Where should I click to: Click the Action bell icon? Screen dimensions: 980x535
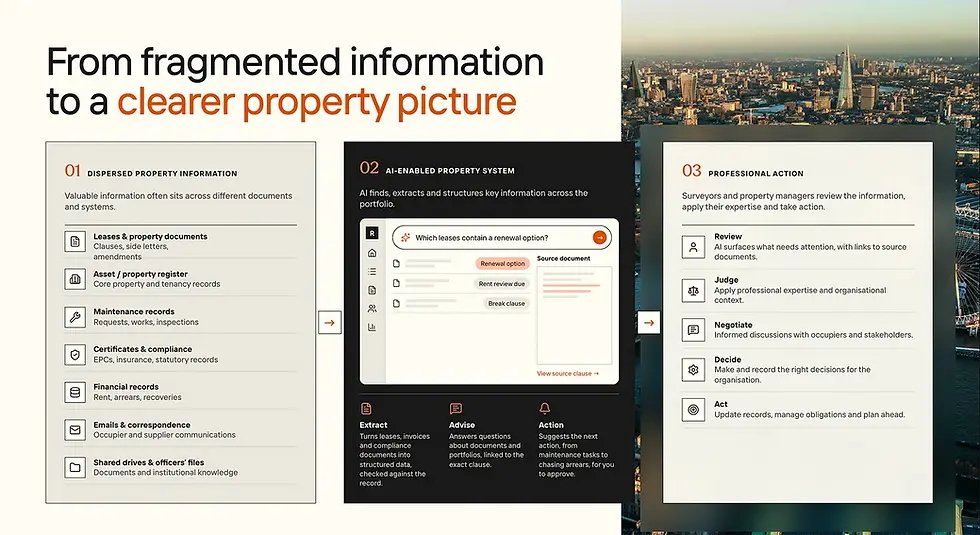(x=544, y=409)
